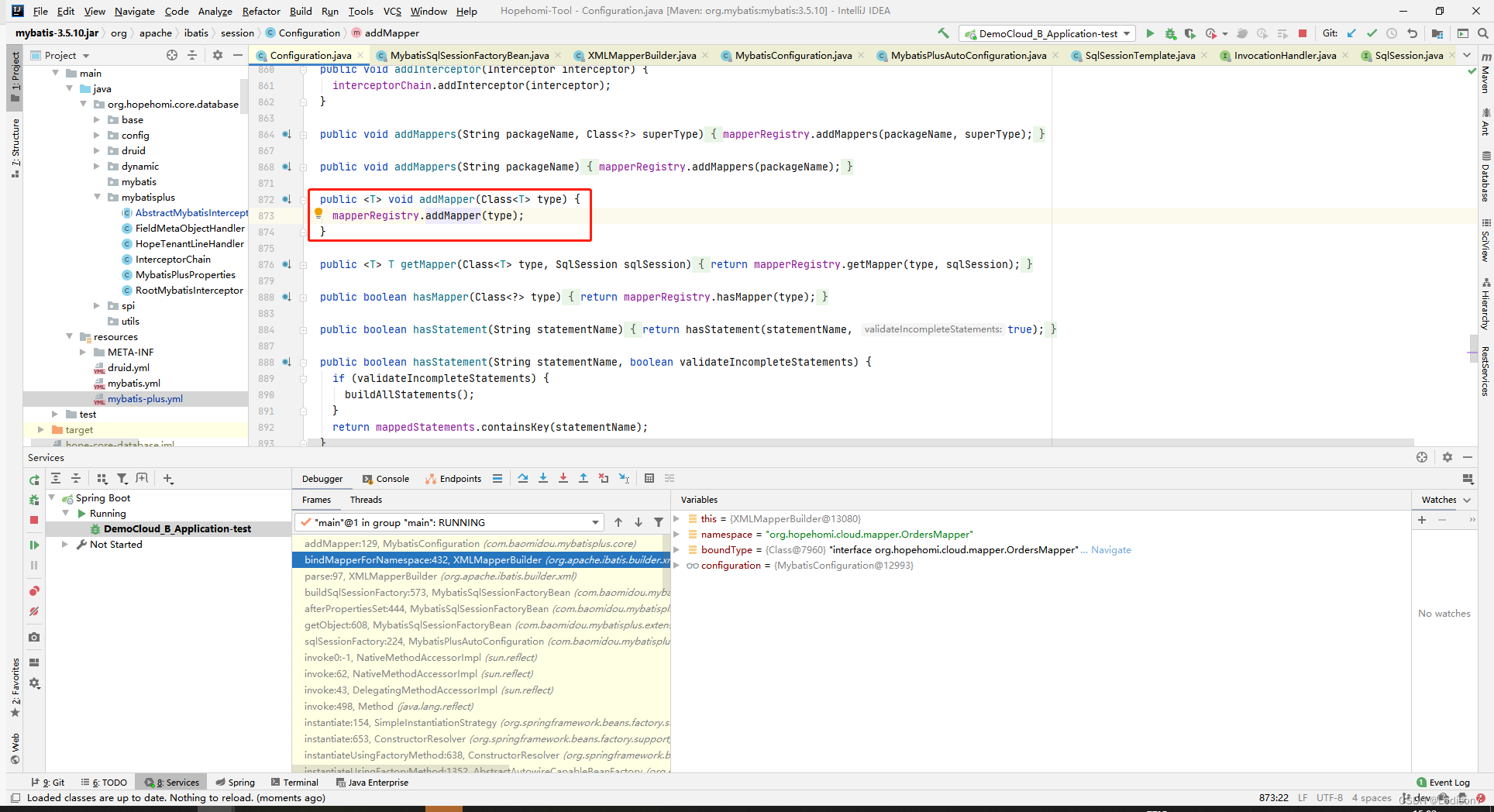
Task: Click Get Thread Dump camera icon
Action: [34, 637]
